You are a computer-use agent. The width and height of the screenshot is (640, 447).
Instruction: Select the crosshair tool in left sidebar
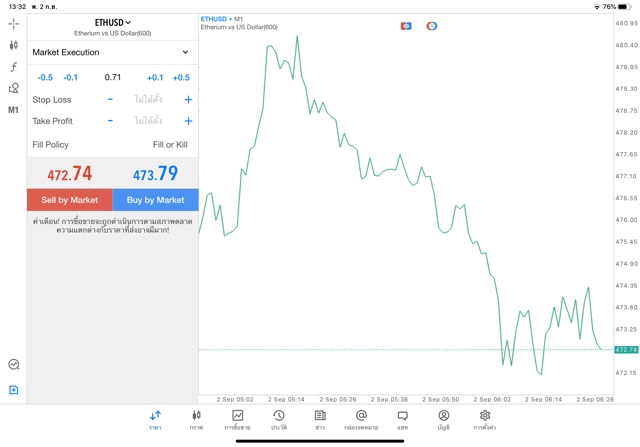(x=13, y=23)
